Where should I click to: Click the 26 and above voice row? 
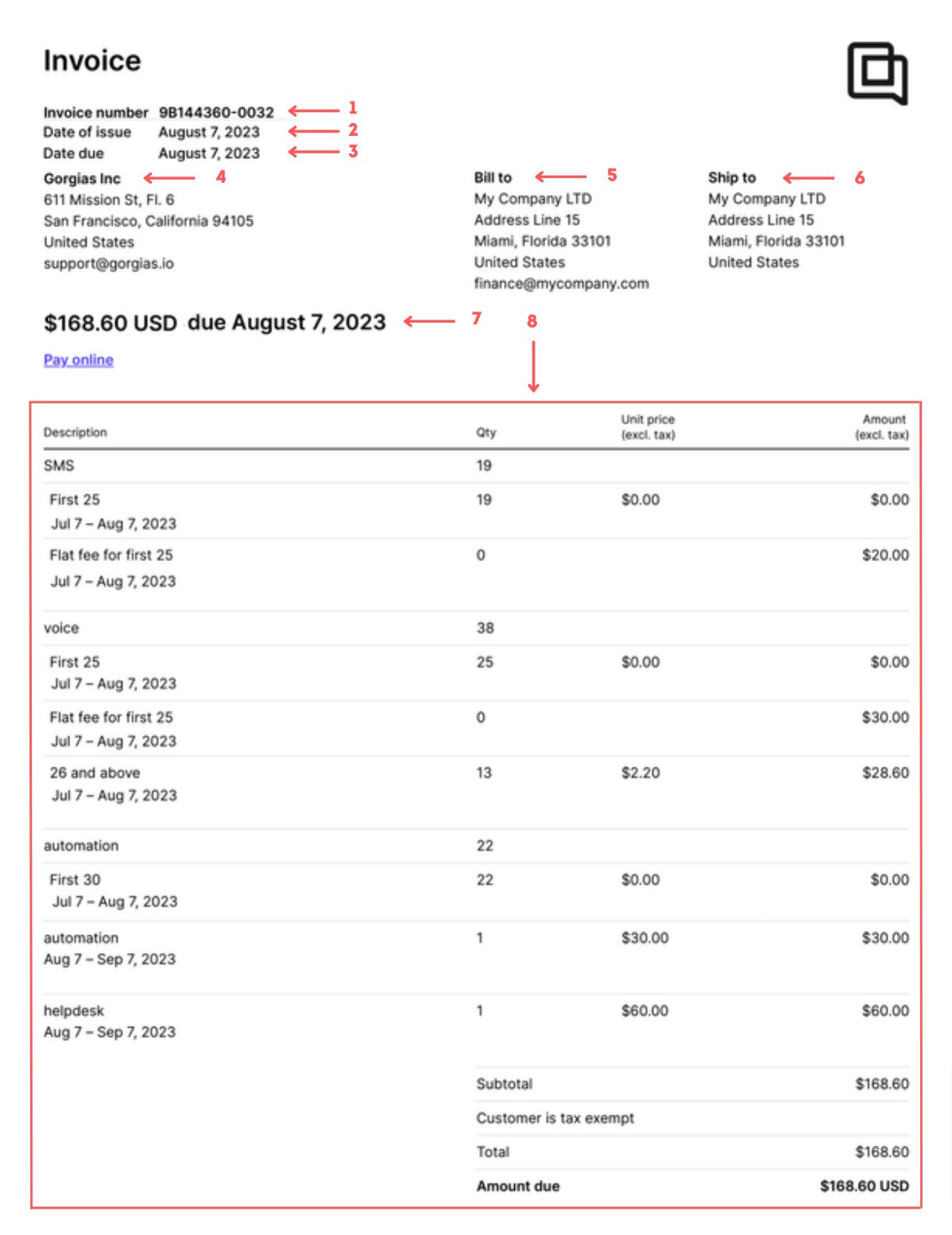point(477,784)
